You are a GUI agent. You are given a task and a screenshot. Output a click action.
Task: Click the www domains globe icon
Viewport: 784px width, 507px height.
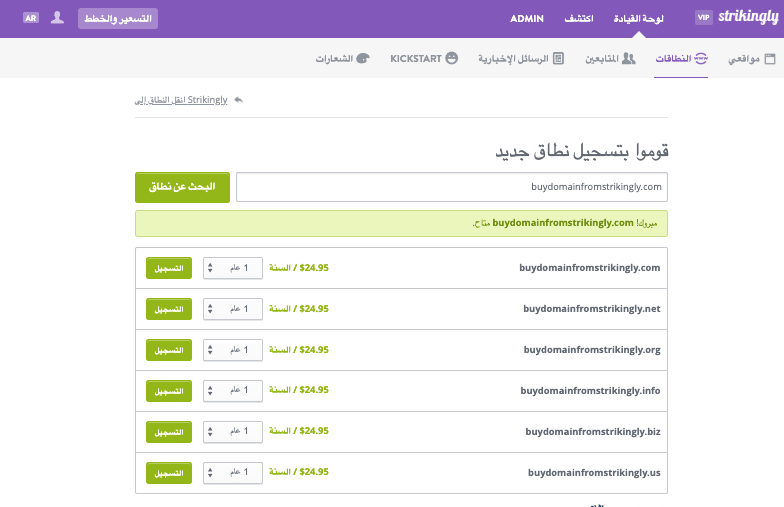(x=701, y=58)
